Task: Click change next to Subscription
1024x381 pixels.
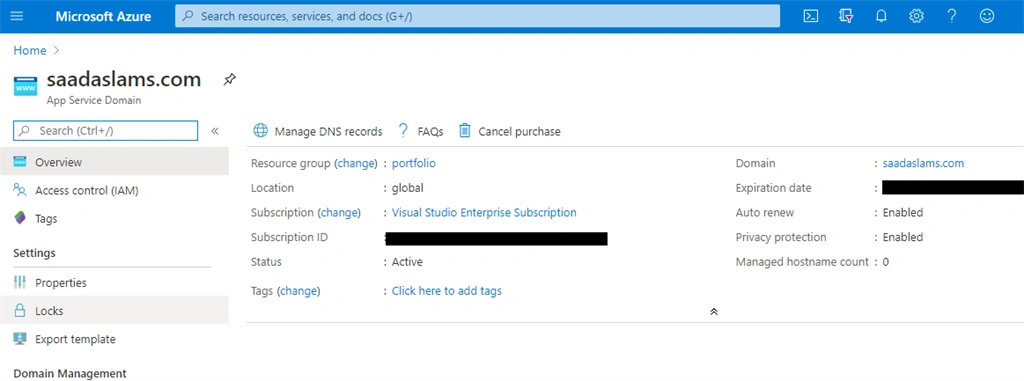Action: coord(339,212)
